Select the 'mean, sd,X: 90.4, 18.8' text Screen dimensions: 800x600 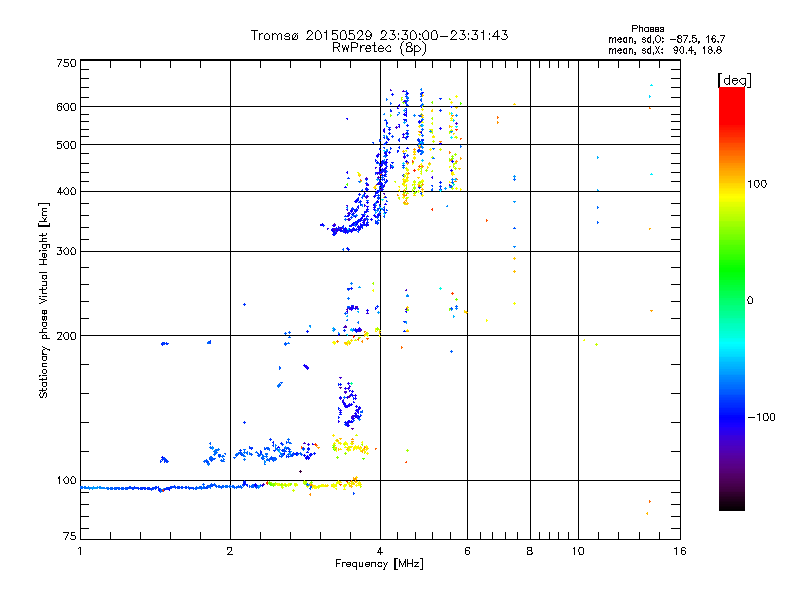(665, 50)
